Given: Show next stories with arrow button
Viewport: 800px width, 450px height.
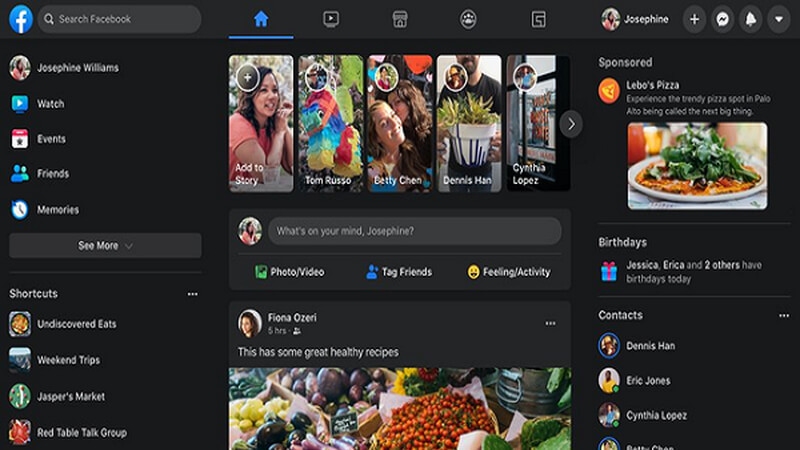Looking at the screenshot, I should point(571,123).
